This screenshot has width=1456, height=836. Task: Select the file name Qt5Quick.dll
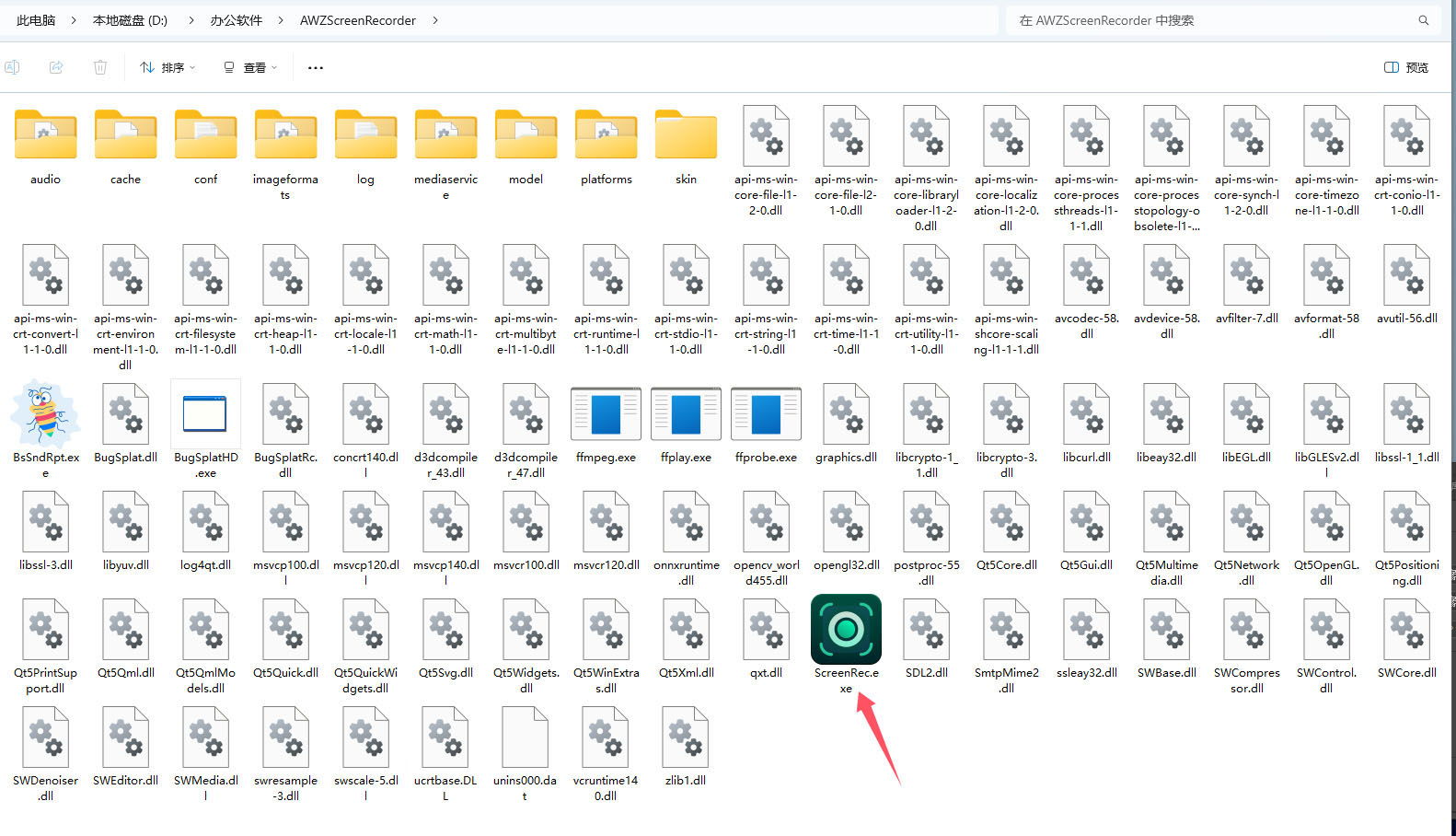(285, 673)
